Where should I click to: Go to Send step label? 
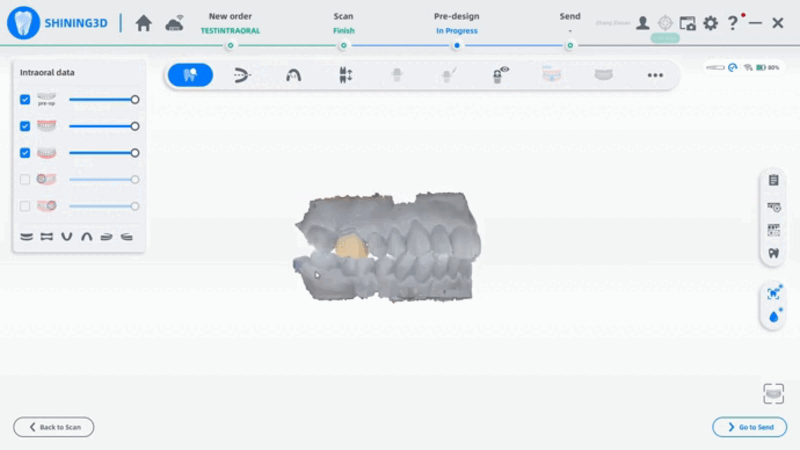(x=570, y=16)
